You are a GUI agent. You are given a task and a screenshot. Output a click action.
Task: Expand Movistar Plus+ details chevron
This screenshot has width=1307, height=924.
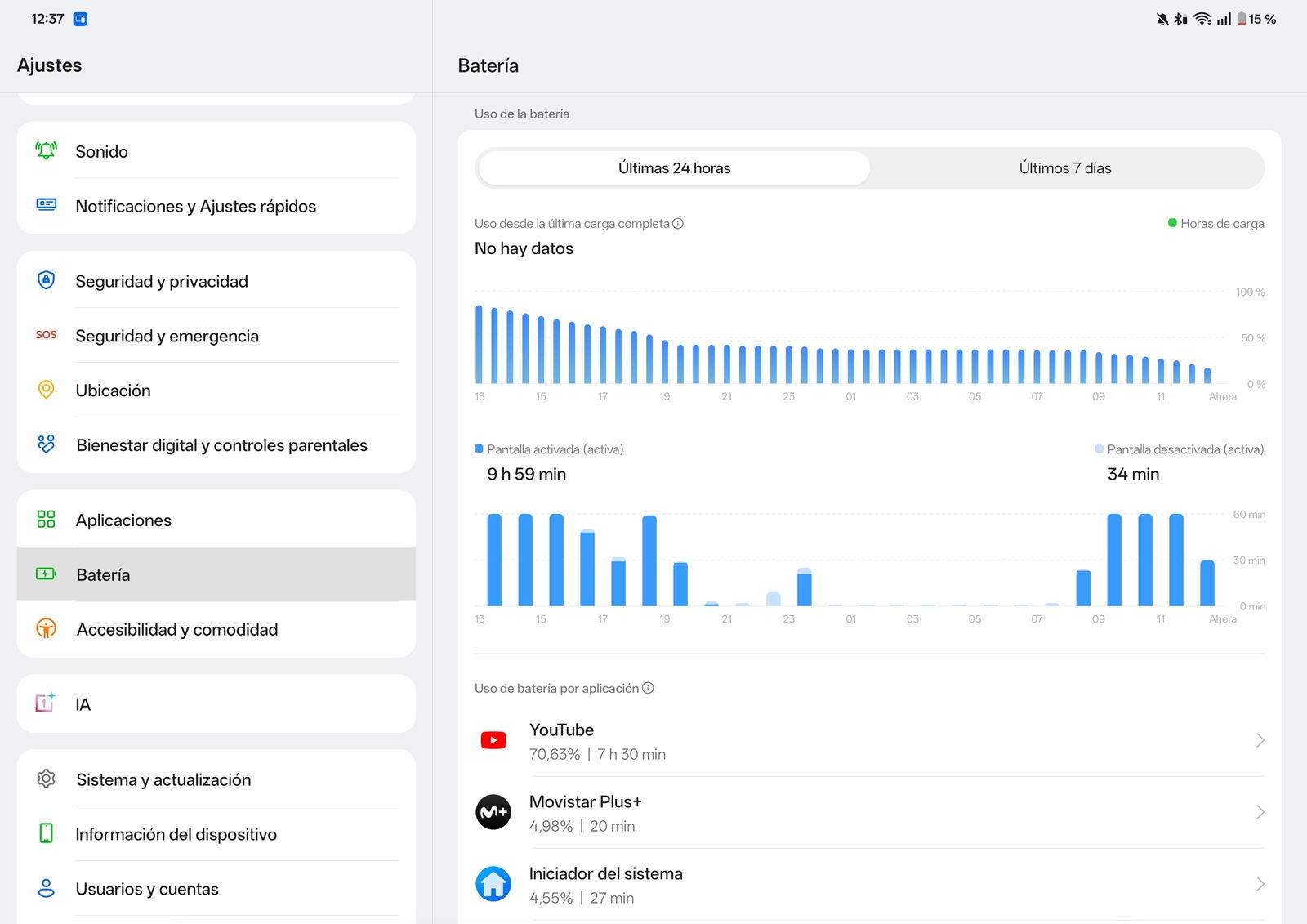point(1260,812)
